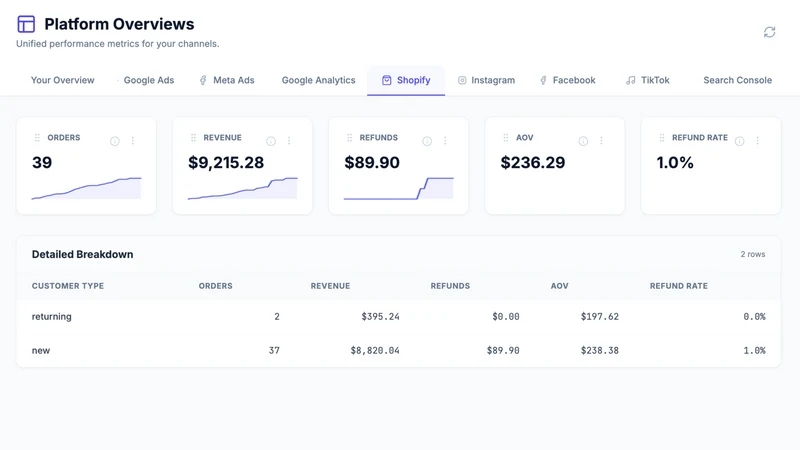Show info tooltip on Refunds card
Viewport: 800px width, 450px height.
427,141
